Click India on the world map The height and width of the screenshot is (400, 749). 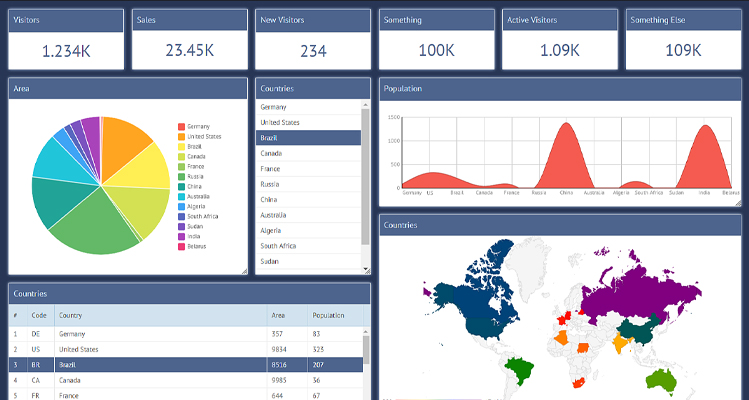tap(620, 343)
